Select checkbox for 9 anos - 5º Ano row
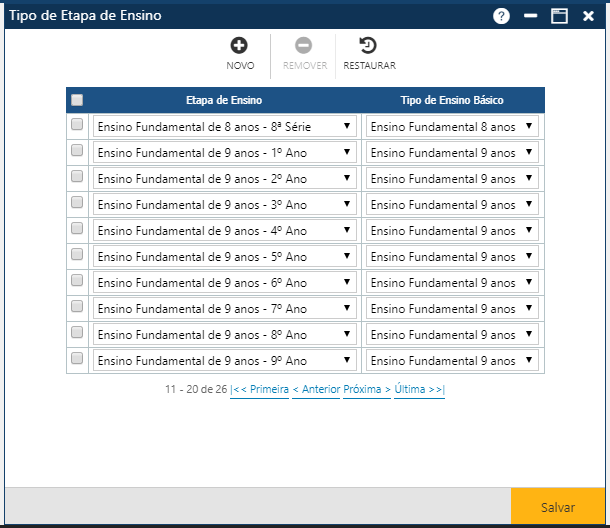This screenshot has width=610, height=528. (77, 256)
